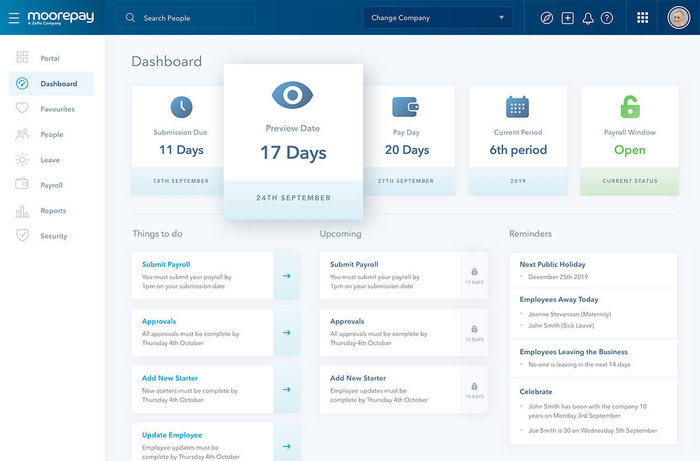This screenshot has width=700, height=461.
Task: Open the Update Employee to-do link
Action: click(x=172, y=435)
